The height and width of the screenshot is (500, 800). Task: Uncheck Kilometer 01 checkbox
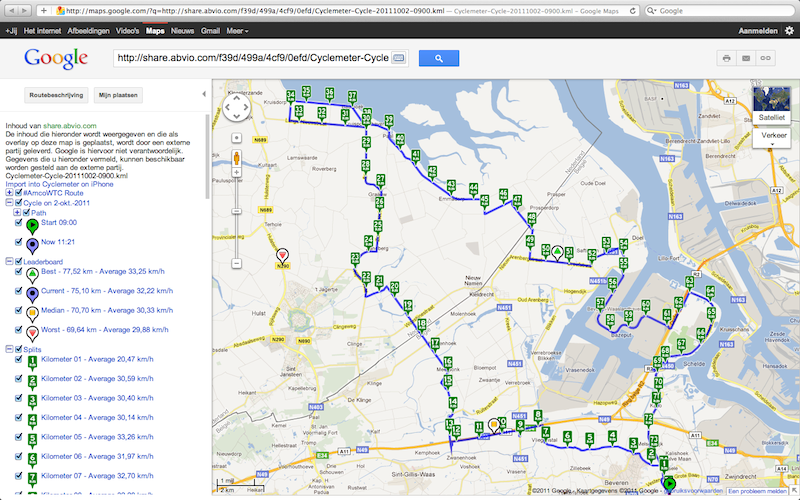pos(19,359)
